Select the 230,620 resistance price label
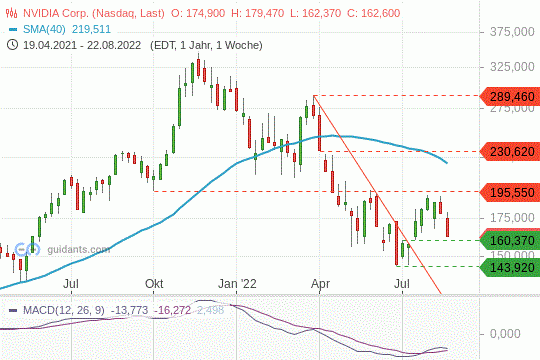 pos(511,152)
